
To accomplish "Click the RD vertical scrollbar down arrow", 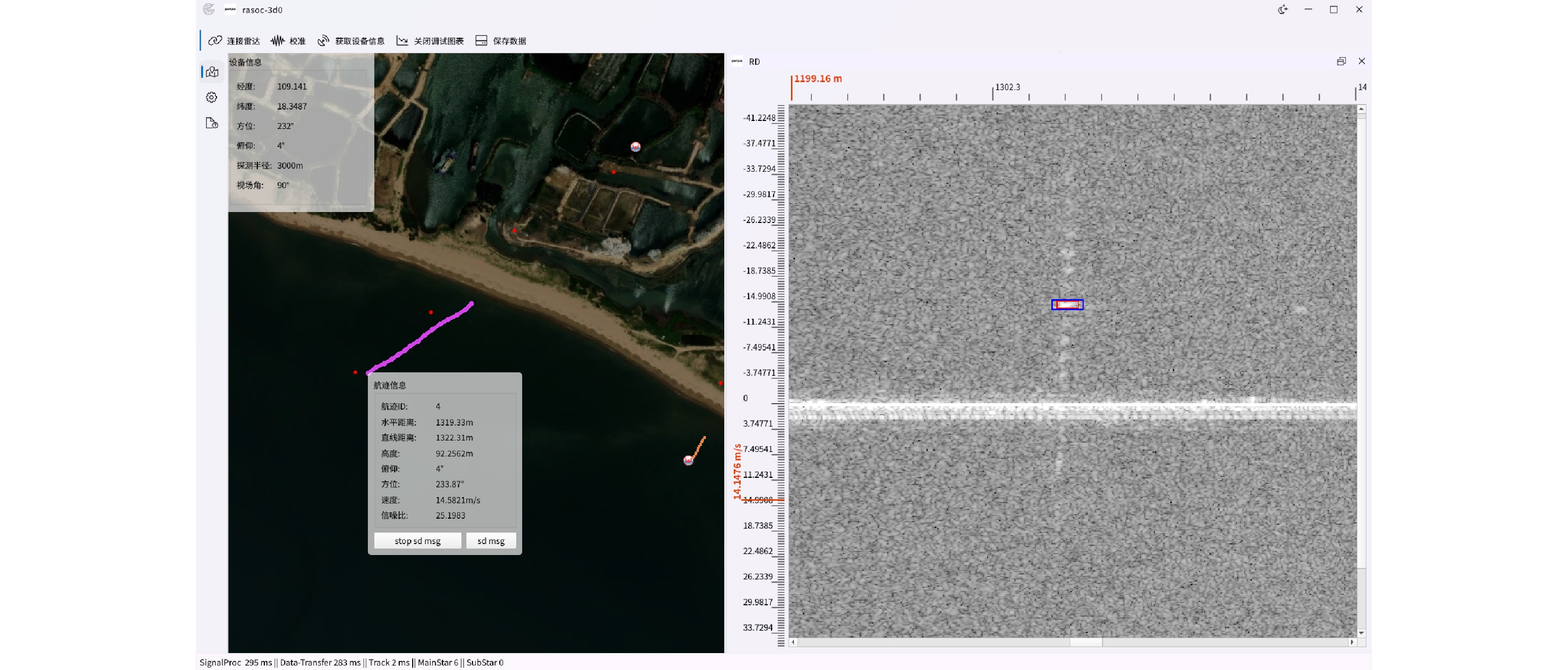I will coord(1361,633).
